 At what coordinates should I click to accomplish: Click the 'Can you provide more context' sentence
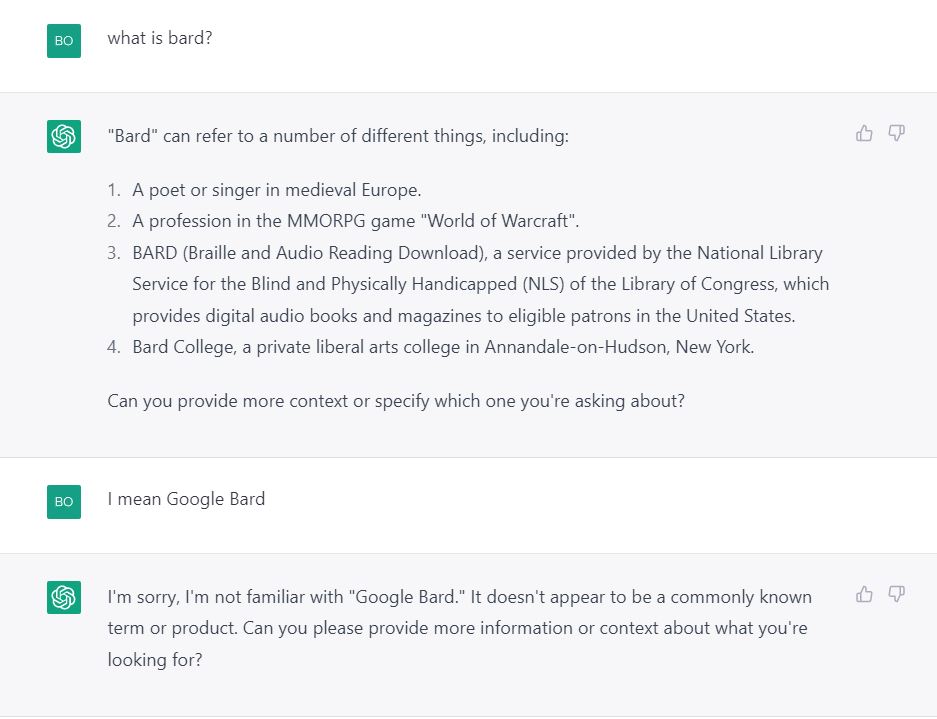coord(396,401)
